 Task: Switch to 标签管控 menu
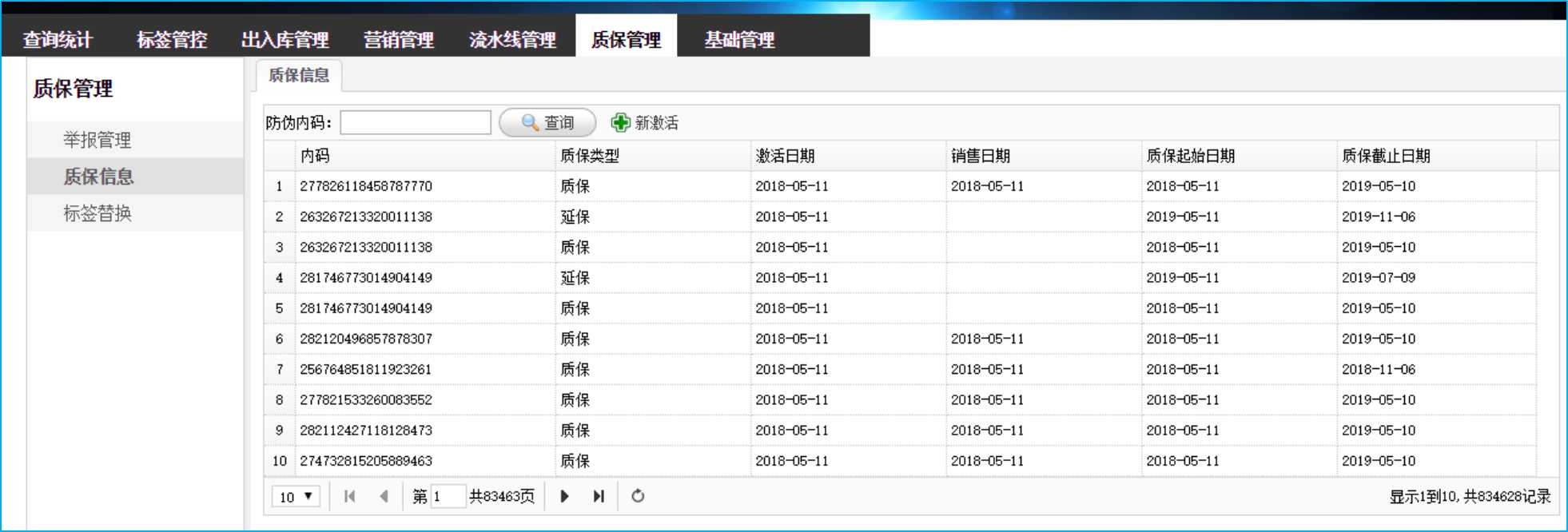(172, 39)
